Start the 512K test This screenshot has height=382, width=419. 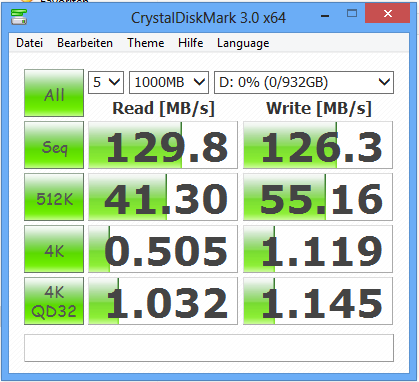click(x=54, y=197)
